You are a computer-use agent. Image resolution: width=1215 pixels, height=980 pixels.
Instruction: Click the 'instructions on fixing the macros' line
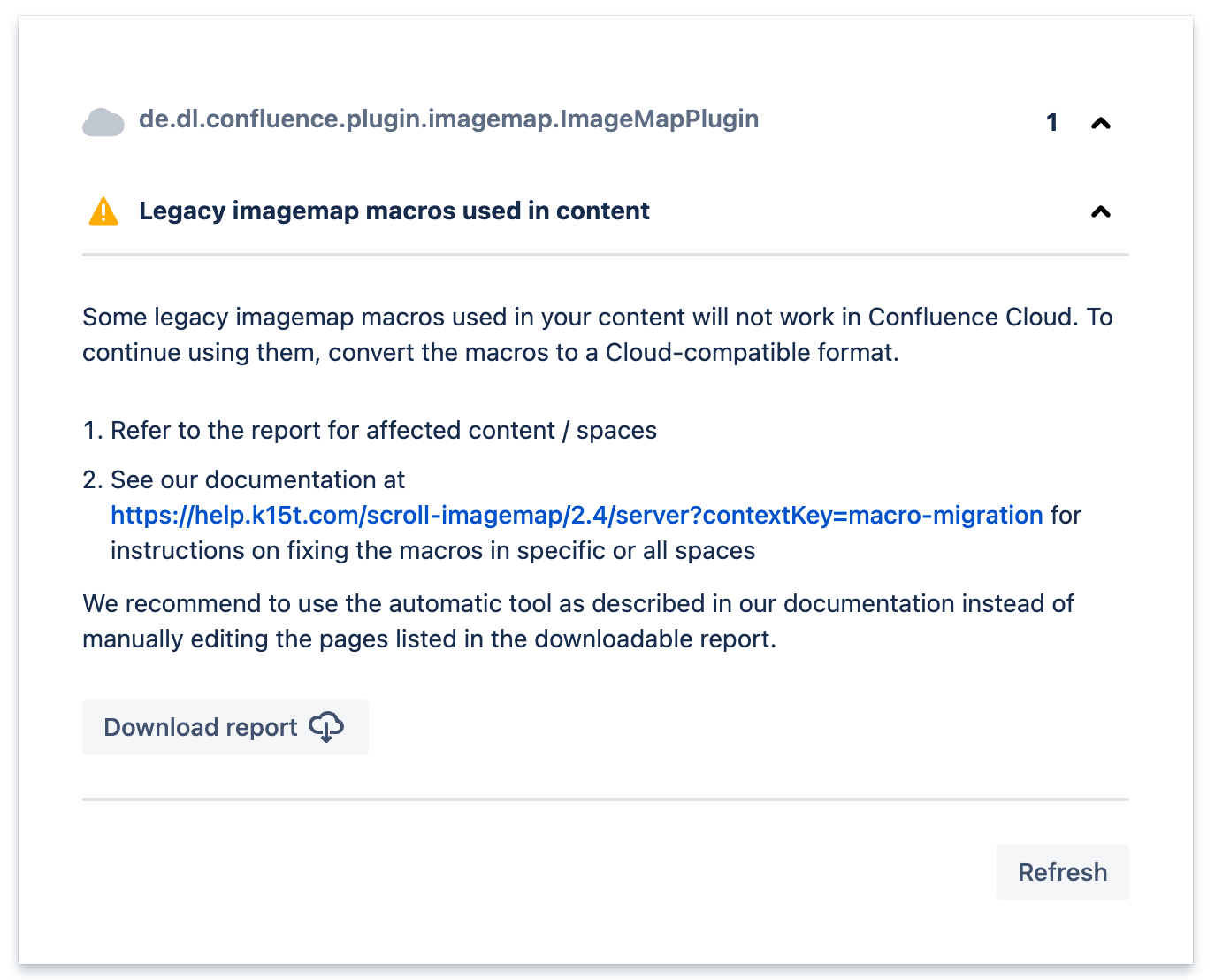432,551
